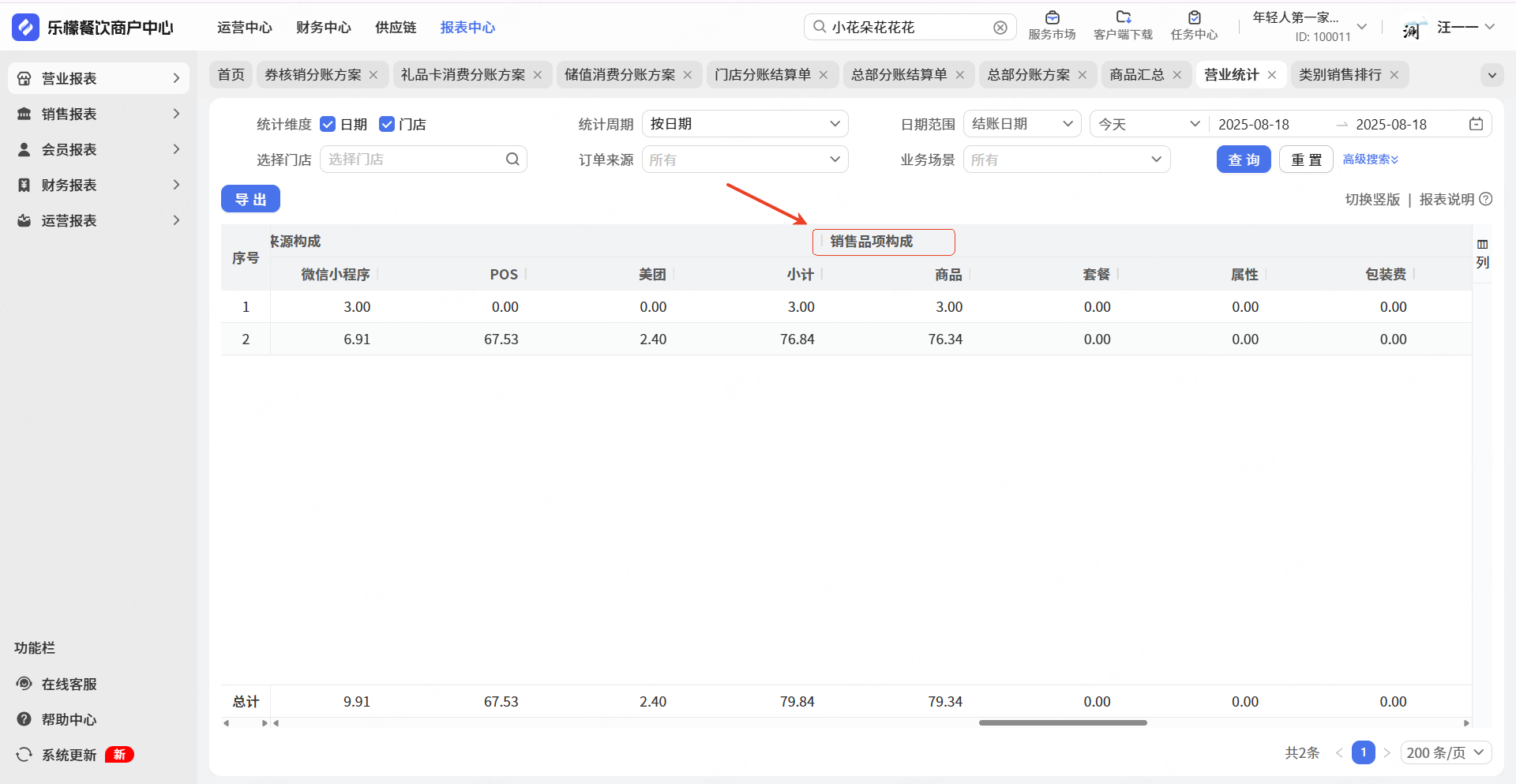Click the 系统更新 refresh icon

(24, 755)
